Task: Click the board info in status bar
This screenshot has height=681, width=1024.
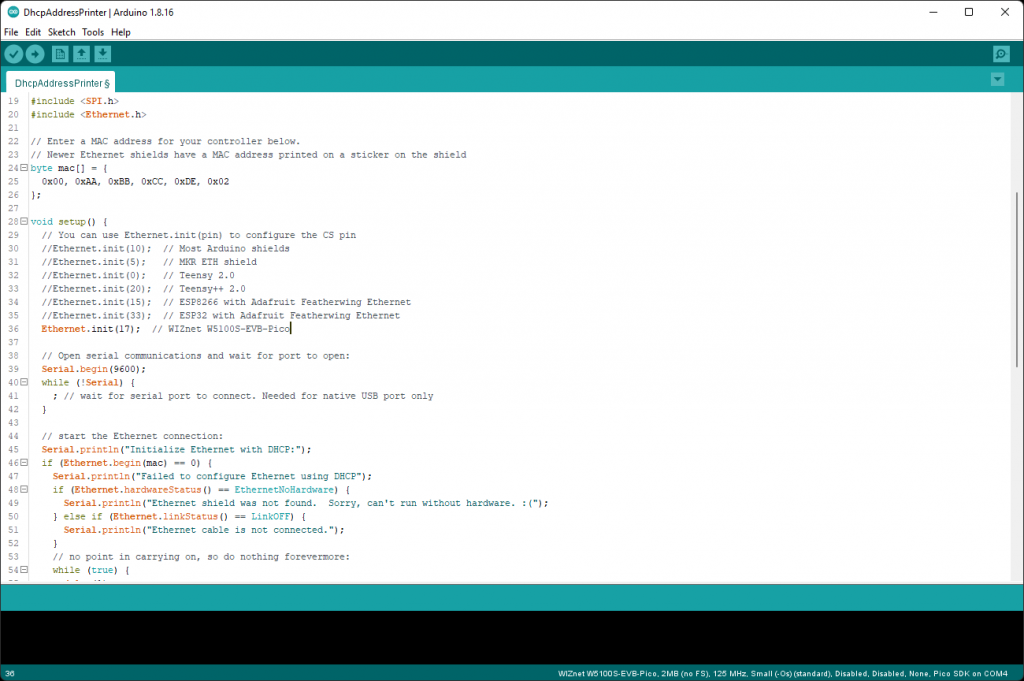Action: [x=782, y=673]
